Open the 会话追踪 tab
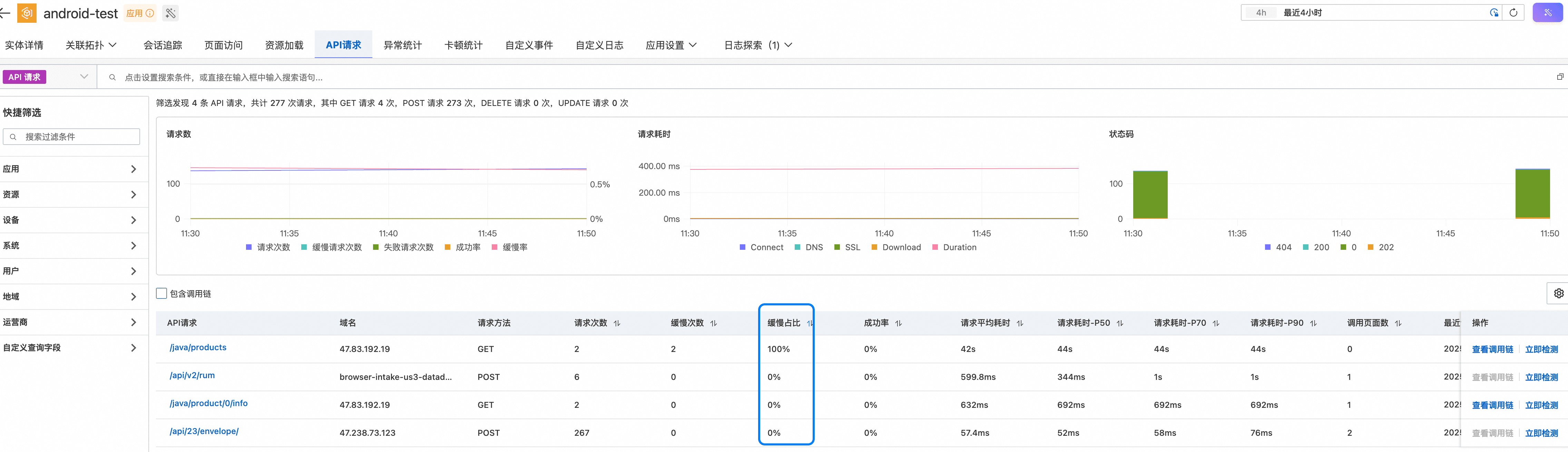The image size is (1568, 452). 163,45
